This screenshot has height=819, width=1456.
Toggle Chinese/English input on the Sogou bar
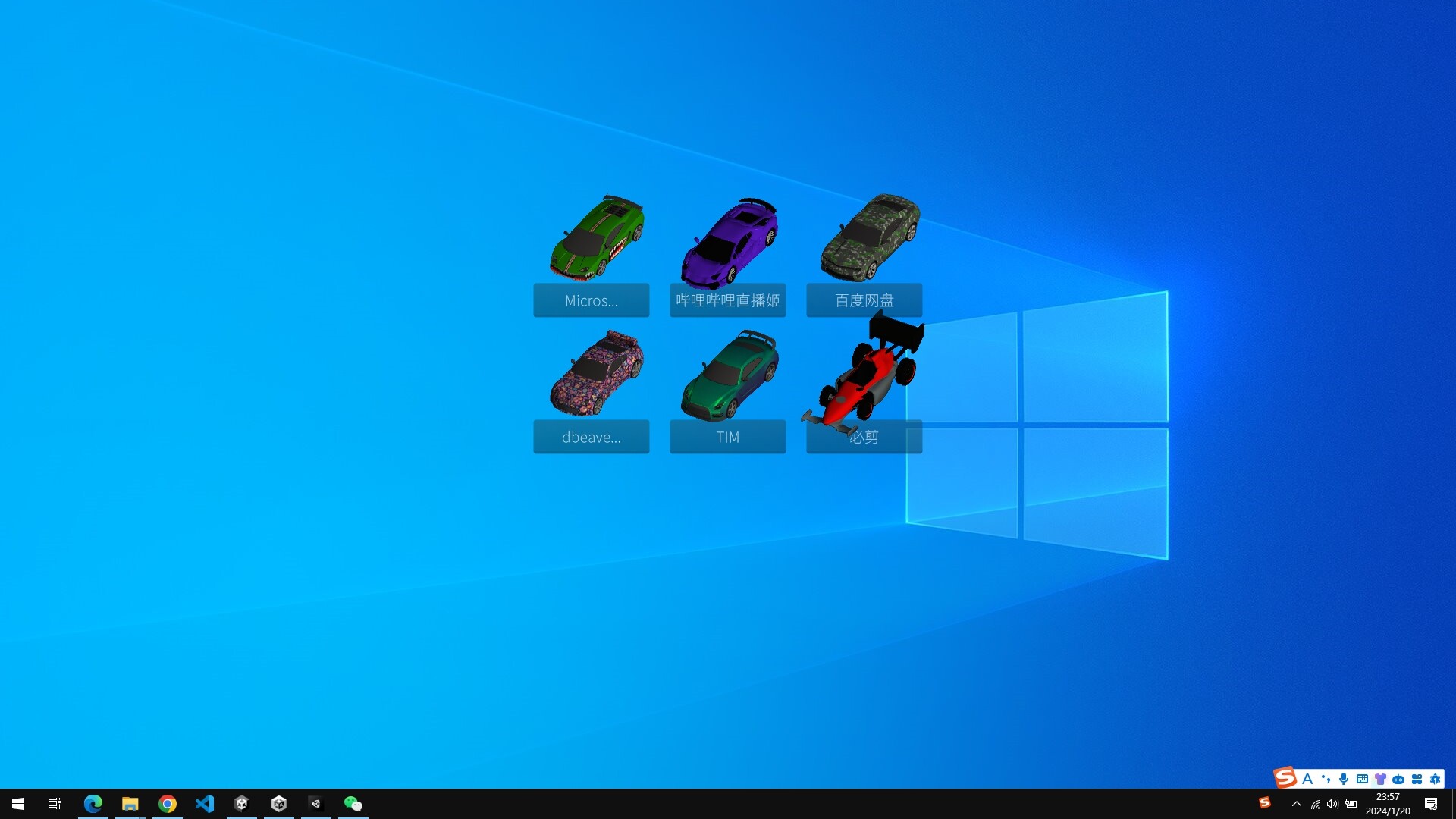tap(1307, 779)
